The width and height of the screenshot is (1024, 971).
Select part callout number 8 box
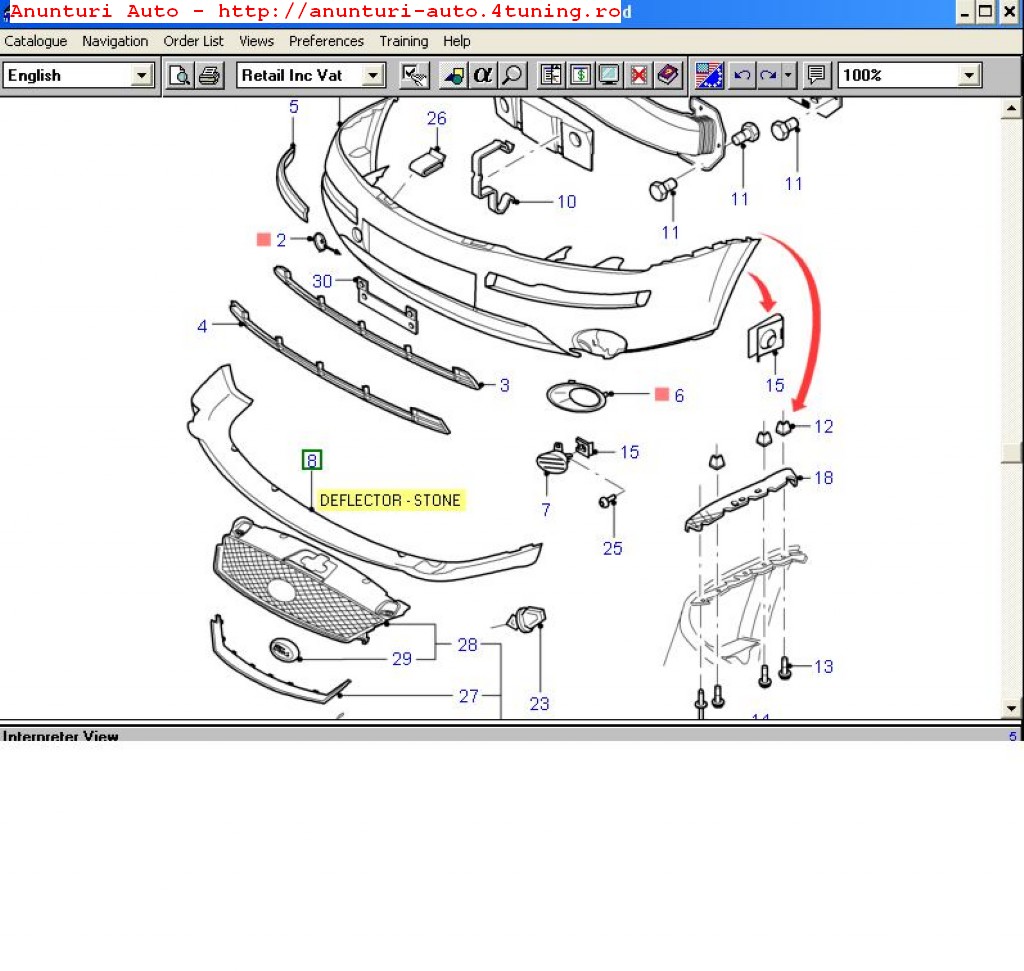tap(313, 460)
